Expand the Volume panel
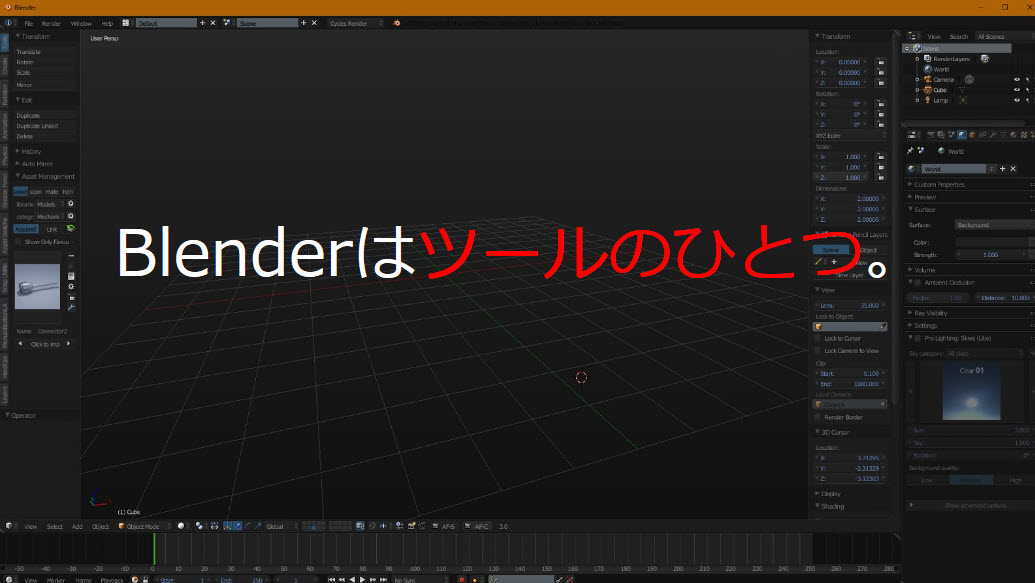Screen dimensions: 1035x583 click(923, 269)
